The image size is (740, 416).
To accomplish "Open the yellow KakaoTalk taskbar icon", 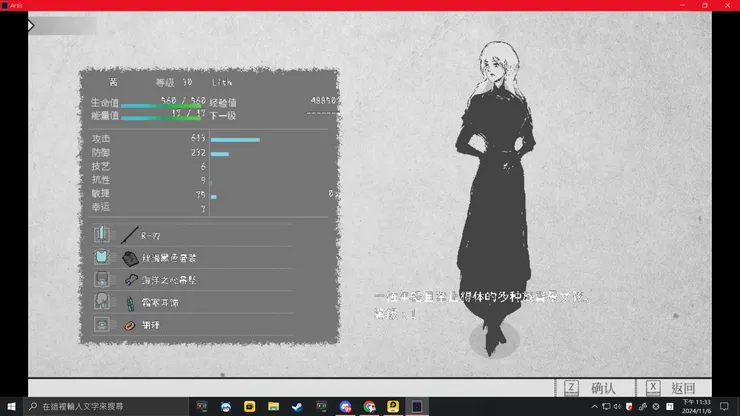I will click(x=393, y=406).
